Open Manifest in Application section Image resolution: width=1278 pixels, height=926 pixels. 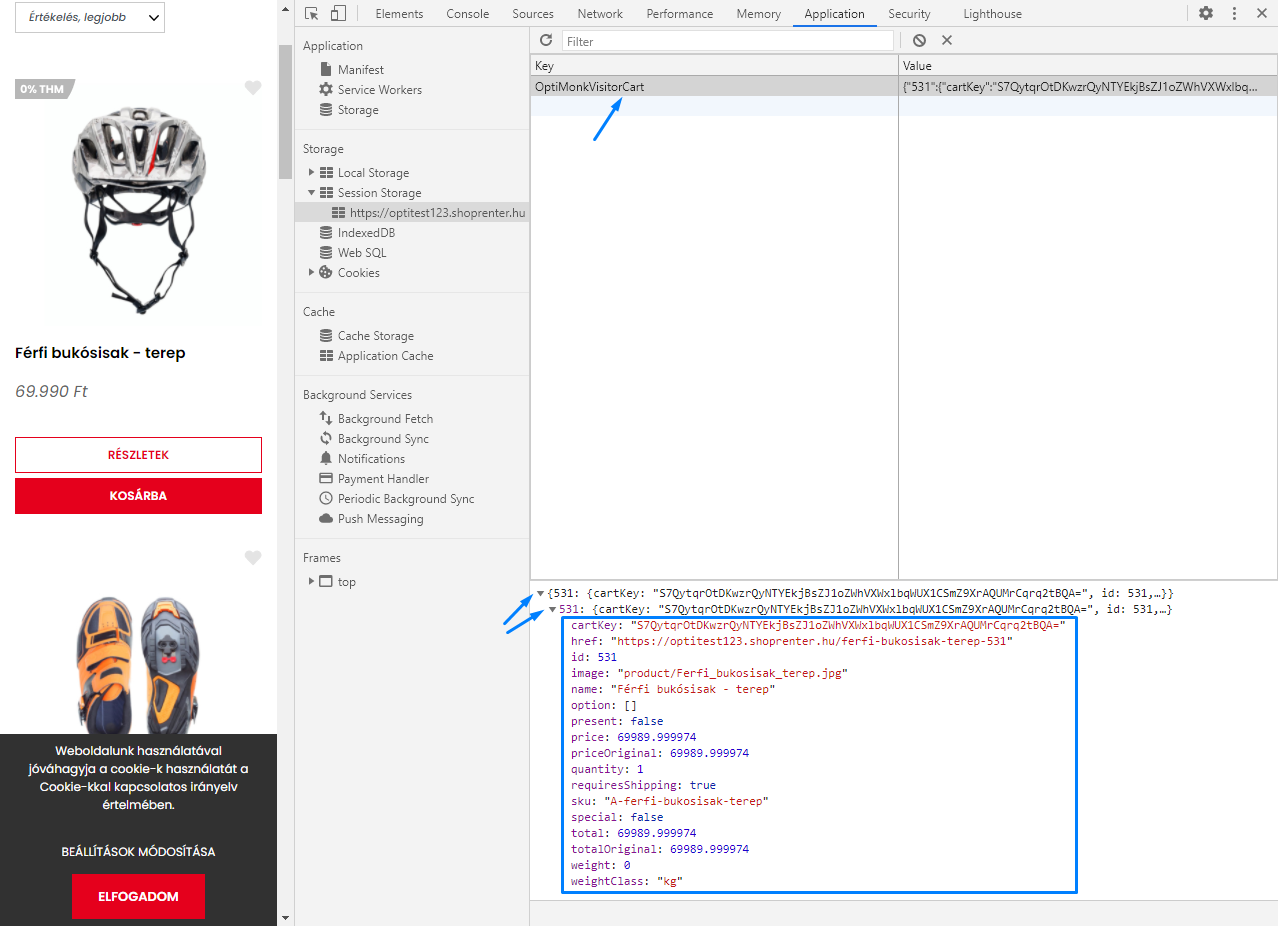pos(360,70)
